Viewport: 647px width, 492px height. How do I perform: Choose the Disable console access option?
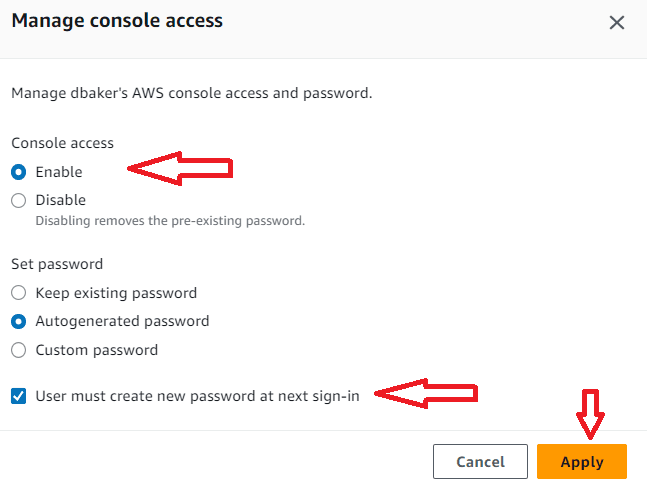pyautogui.click(x=19, y=200)
